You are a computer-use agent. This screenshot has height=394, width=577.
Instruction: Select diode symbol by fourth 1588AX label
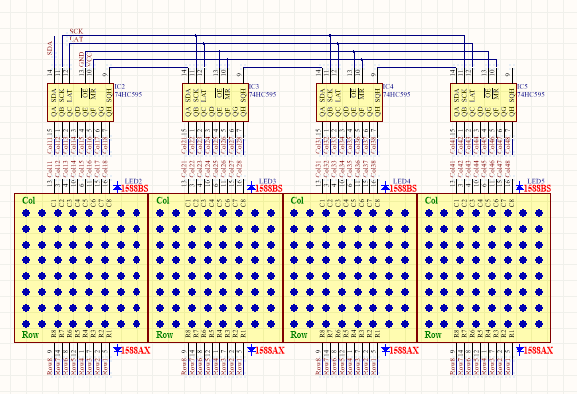(520, 350)
